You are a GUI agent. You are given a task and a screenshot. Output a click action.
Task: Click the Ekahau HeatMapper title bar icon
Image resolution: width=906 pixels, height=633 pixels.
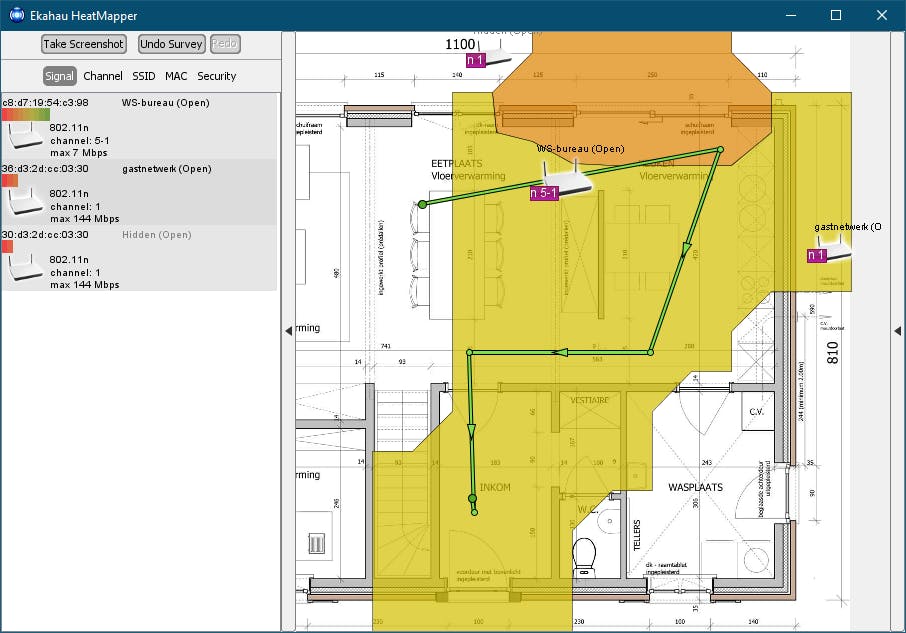17,14
